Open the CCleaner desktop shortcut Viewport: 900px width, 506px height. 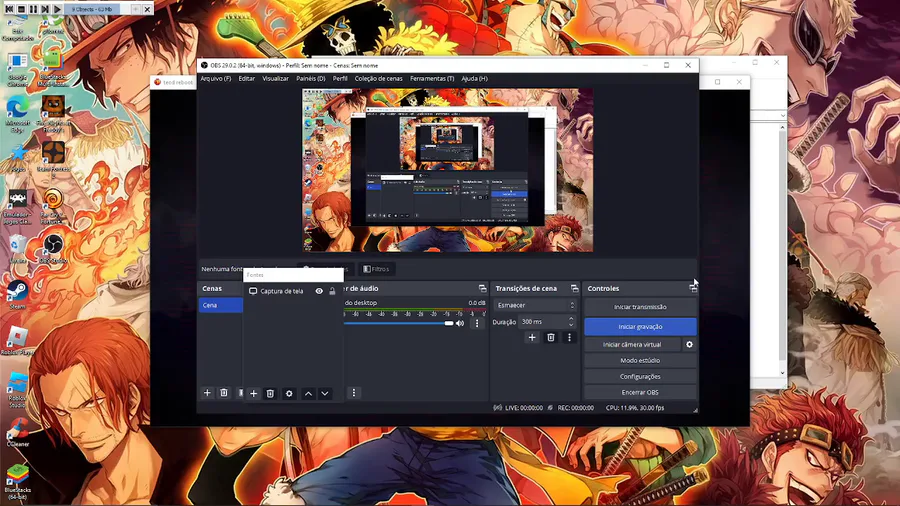tap(17, 433)
